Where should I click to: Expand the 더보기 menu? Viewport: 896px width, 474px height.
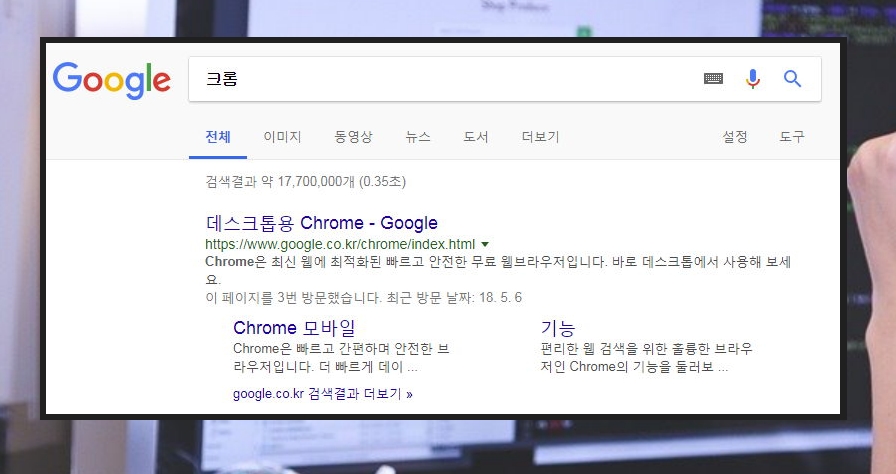(540, 137)
